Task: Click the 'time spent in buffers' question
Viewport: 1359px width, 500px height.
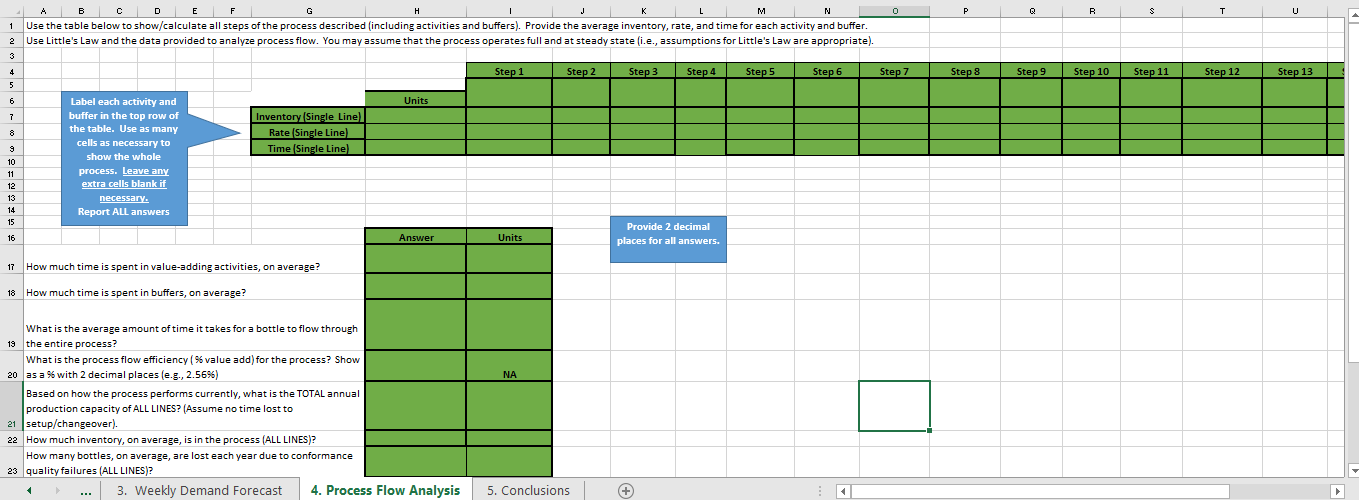Action: [x=137, y=292]
